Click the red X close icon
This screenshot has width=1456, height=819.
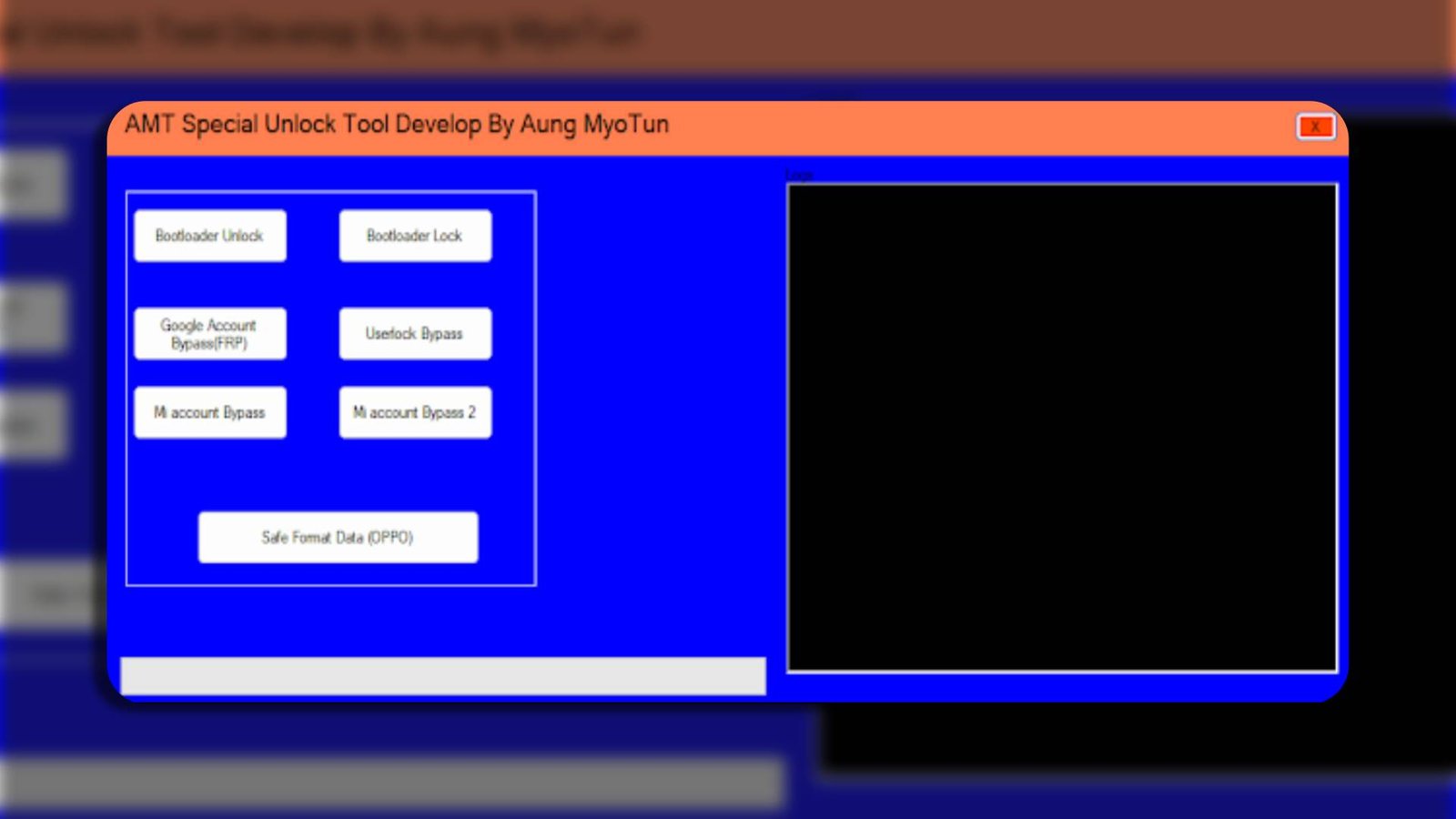(x=1314, y=126)
